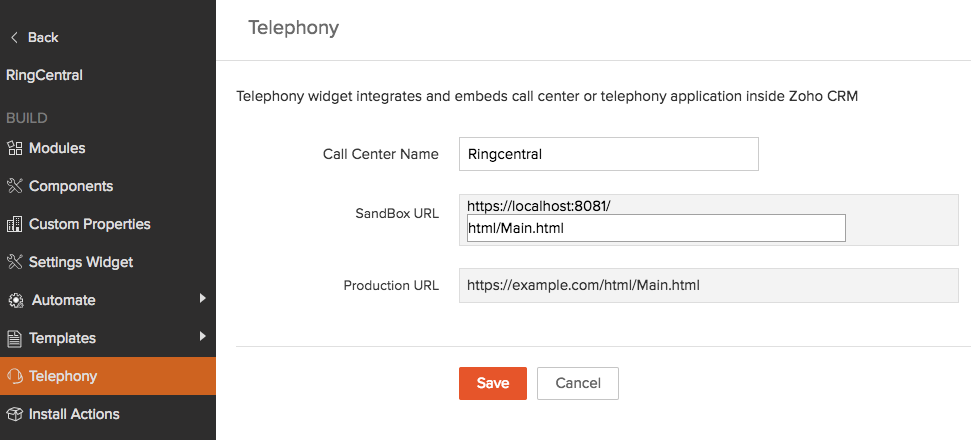Image resolution: width=971 pixels, height=440 pixels.
Task: Go Back to the previous page
Action: point(43,38)
